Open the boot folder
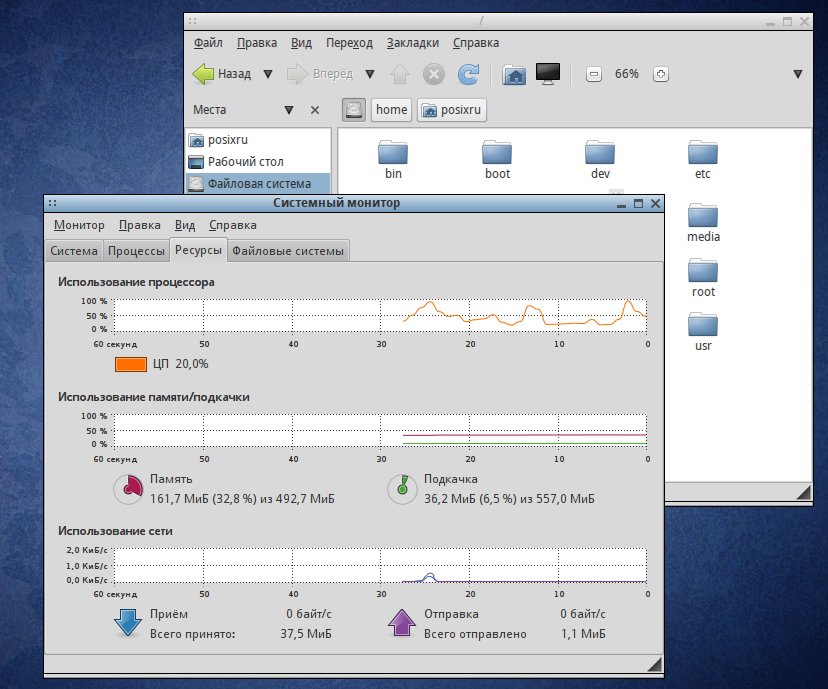Image resolution: width=828 pixels, height=689 pixels. coord(497,160)
